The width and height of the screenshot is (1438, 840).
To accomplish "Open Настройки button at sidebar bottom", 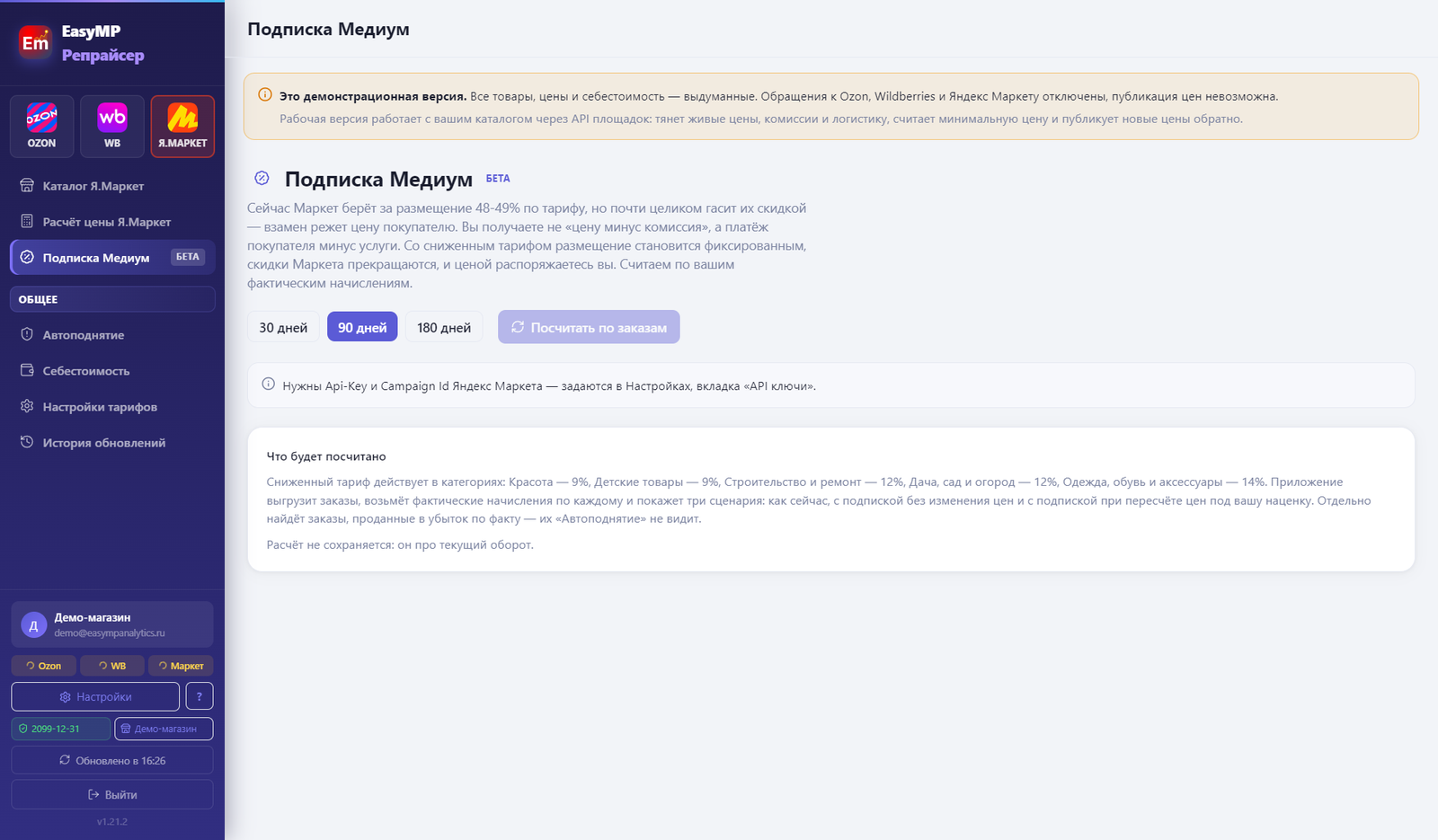I will pyautogui.click(x=95, y=696).
